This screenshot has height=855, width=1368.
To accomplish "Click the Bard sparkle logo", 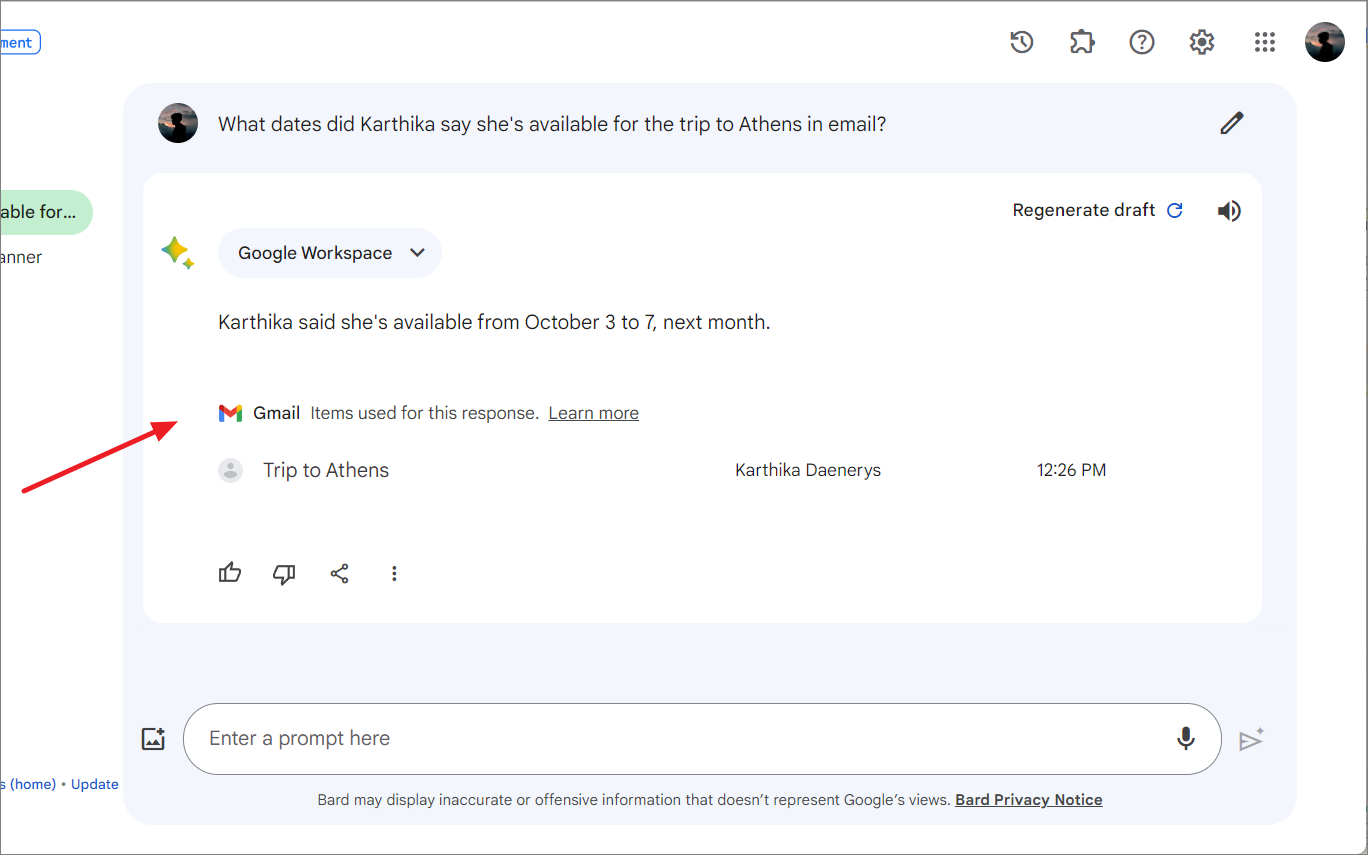I will tap(178, 253).
